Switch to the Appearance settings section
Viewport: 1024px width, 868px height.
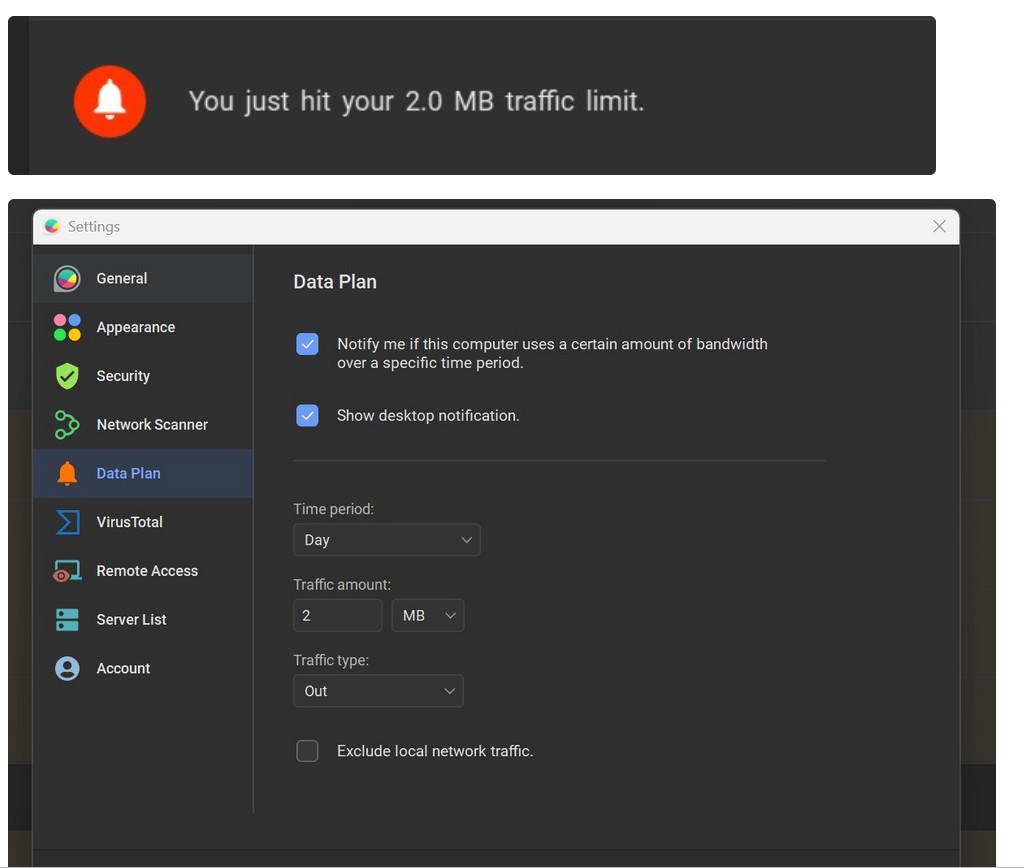pyautogui.click(x=135, y=327)
